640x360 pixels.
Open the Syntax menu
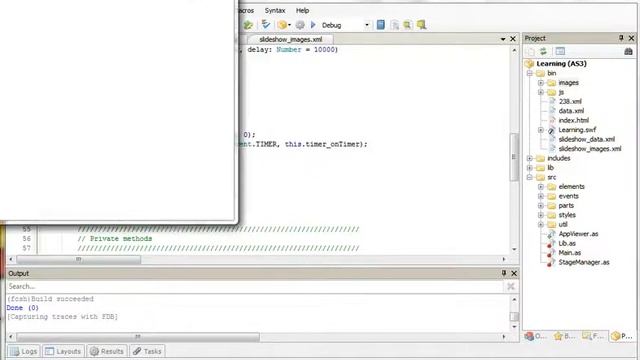[x=275, y=10]
